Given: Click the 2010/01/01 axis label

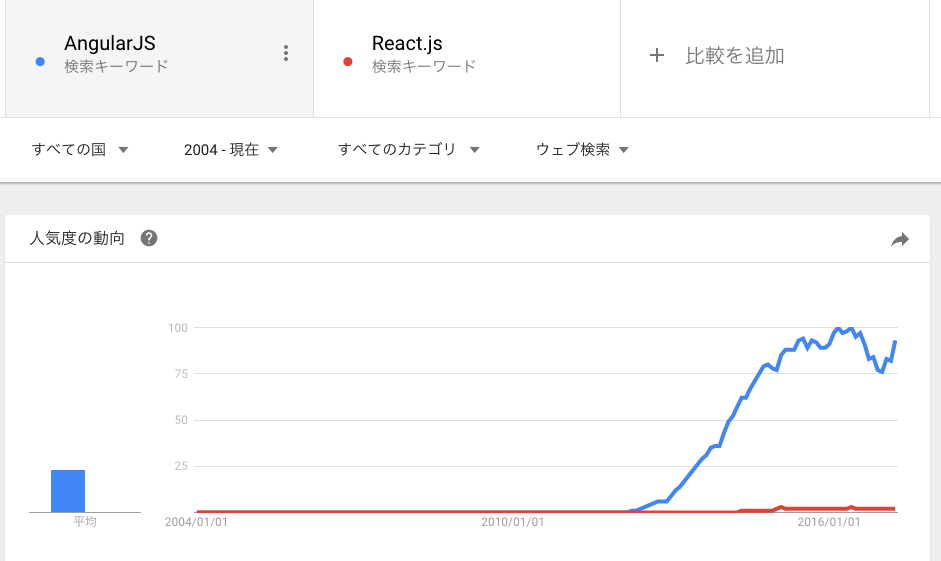Looking at the screenshot, I should (513, 522).
